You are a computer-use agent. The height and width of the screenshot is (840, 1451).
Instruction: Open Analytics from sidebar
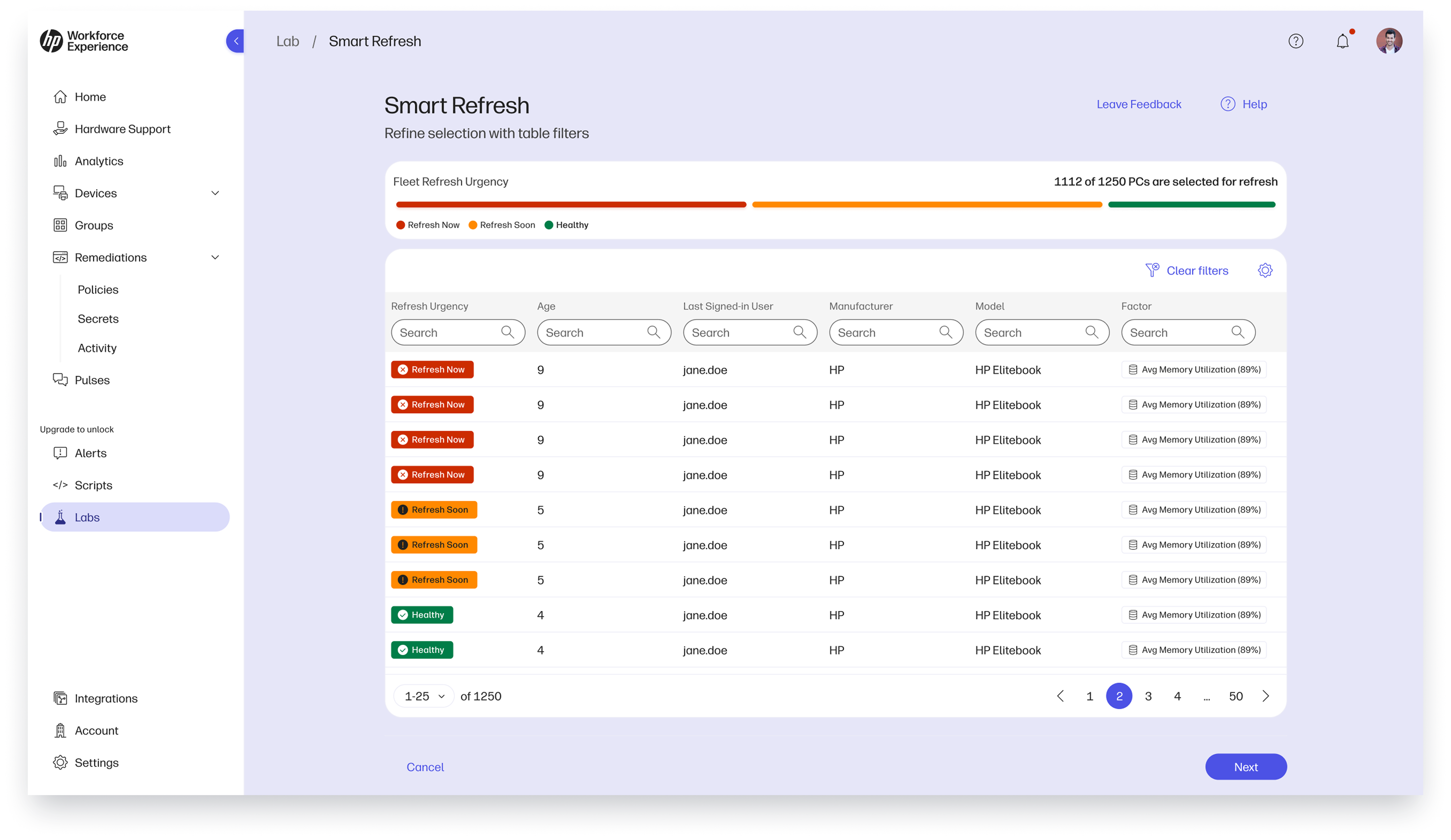pos(99,161)
